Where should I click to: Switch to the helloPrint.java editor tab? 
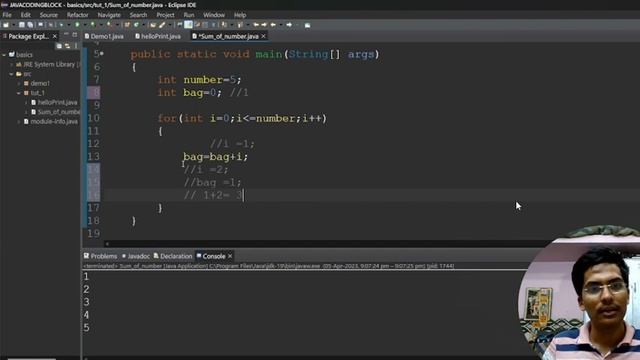coord(158,36)
